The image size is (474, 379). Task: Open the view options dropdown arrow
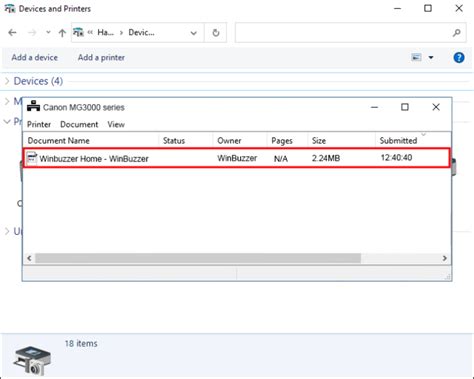(431, 58)
